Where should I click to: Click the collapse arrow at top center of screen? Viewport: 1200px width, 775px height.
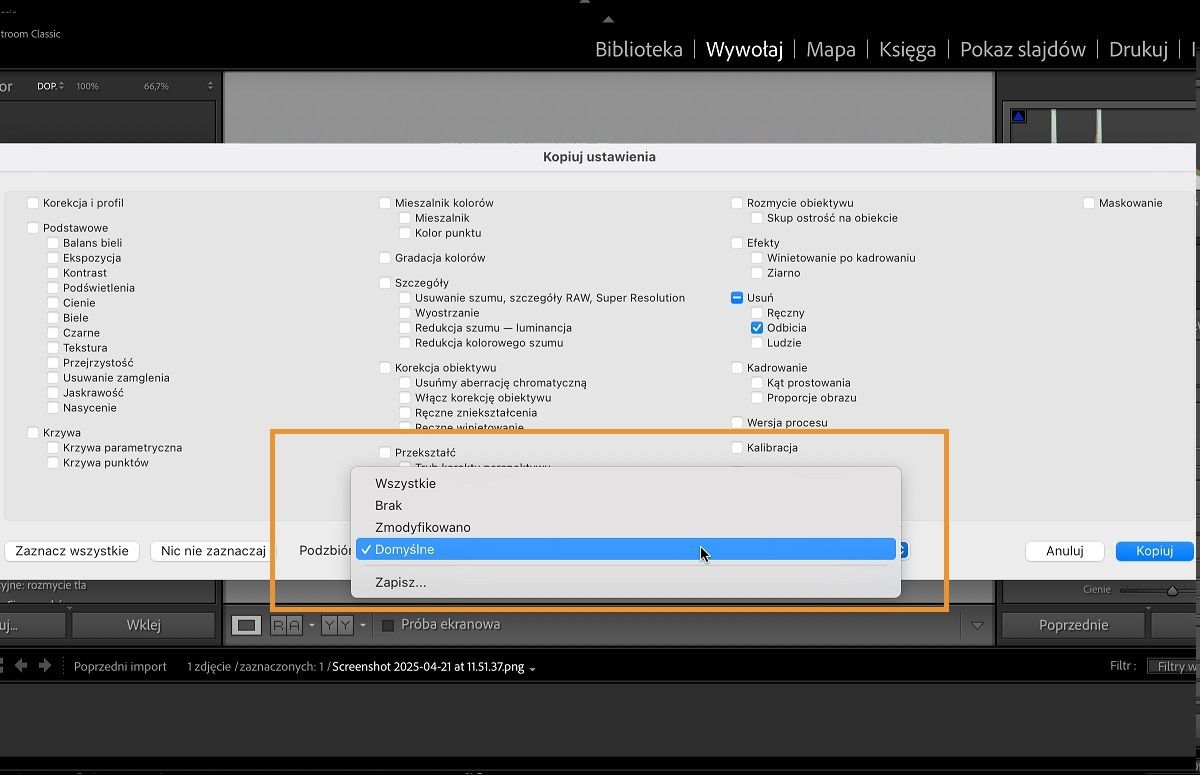609,17
